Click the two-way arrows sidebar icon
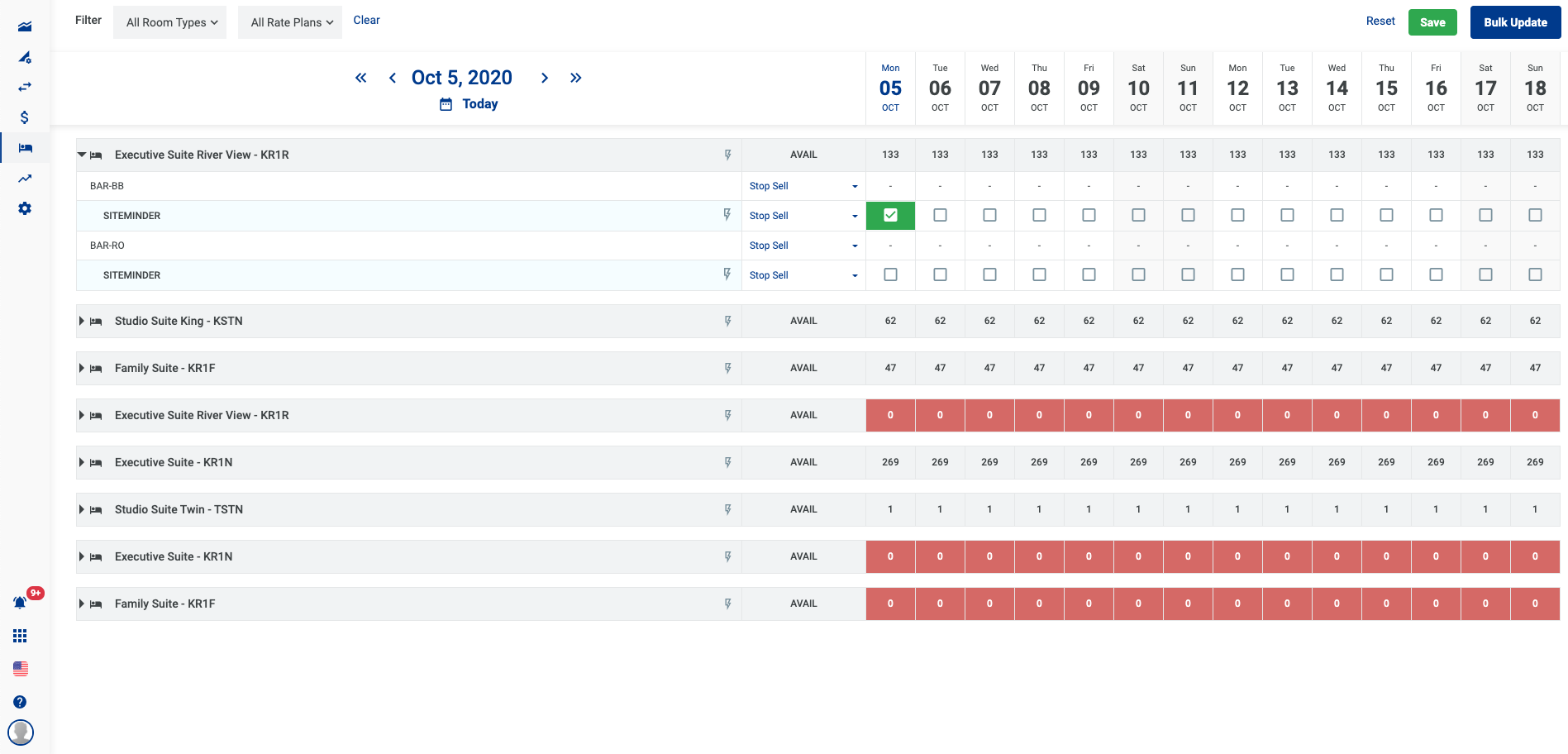1568x754 pixels. [x=25, y=87]
